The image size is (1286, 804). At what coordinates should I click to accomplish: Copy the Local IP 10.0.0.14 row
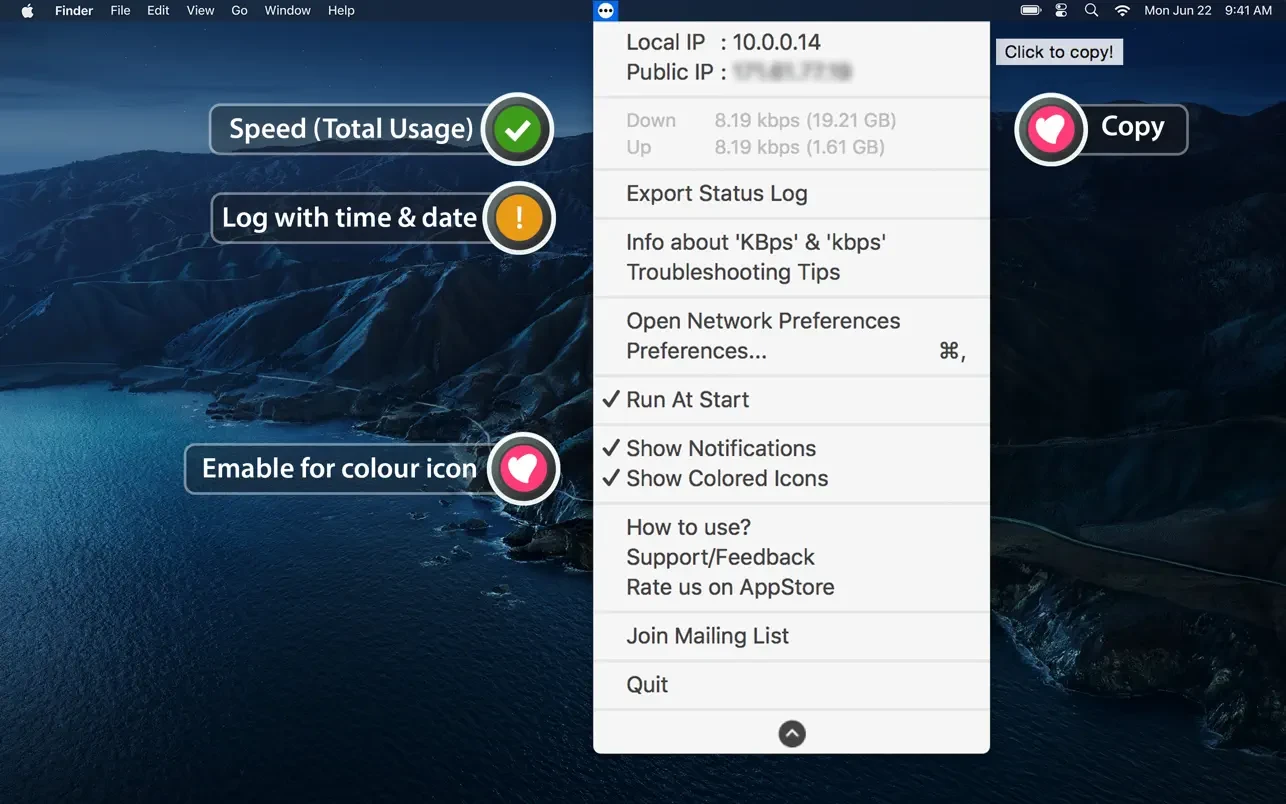point(791,42)
